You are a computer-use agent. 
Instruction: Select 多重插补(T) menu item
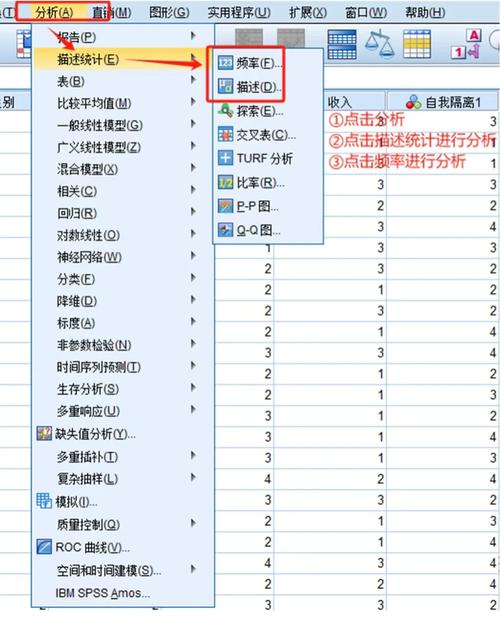tap(123, 457)
